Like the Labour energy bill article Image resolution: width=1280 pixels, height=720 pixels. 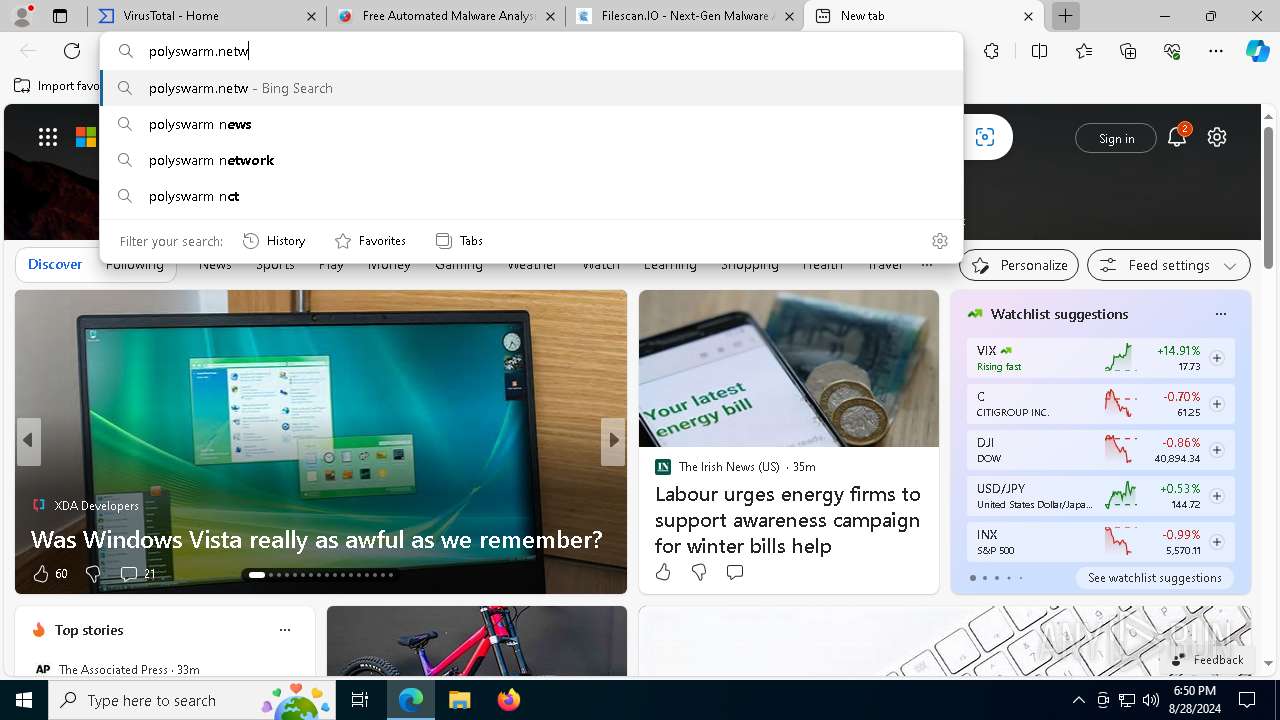tap(663, 572)
